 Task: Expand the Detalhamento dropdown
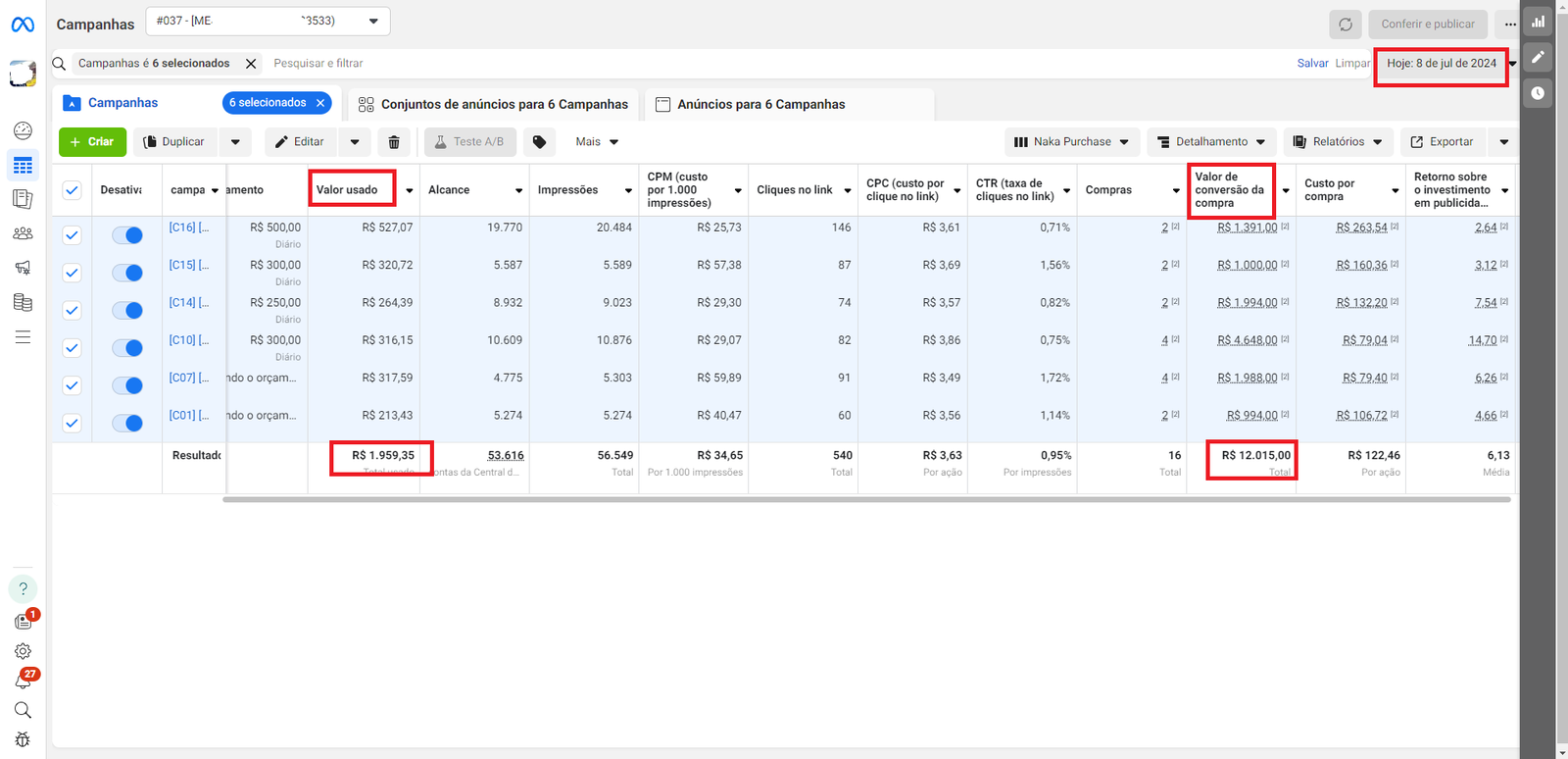(x=1211, y=142)
